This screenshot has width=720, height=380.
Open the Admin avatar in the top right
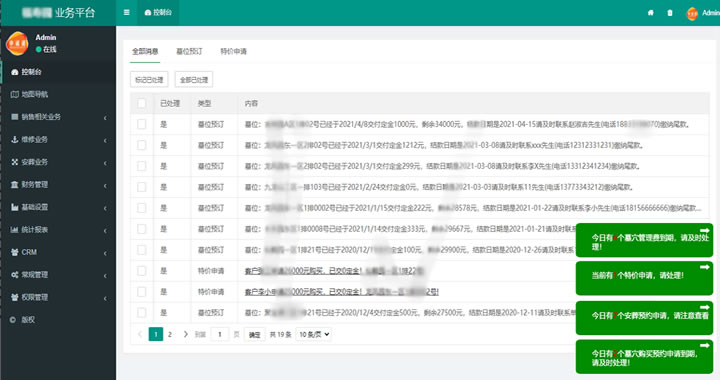(x=692, y=13)
